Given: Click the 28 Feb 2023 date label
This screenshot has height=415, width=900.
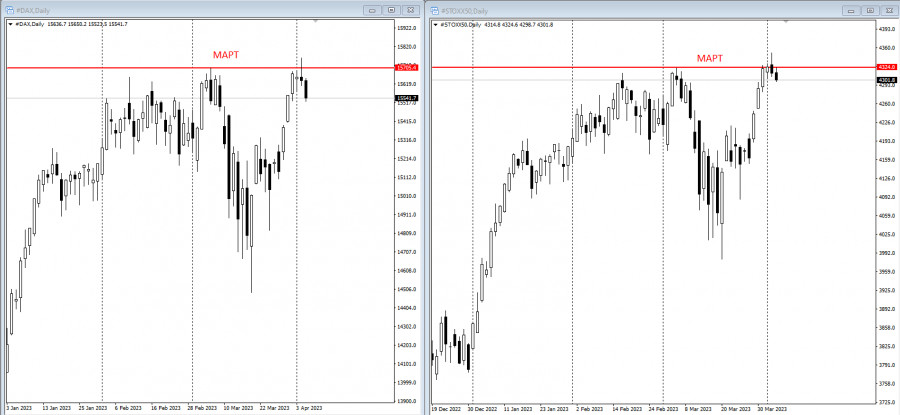Looking at the screenshot, I should [x=203, y=408].
